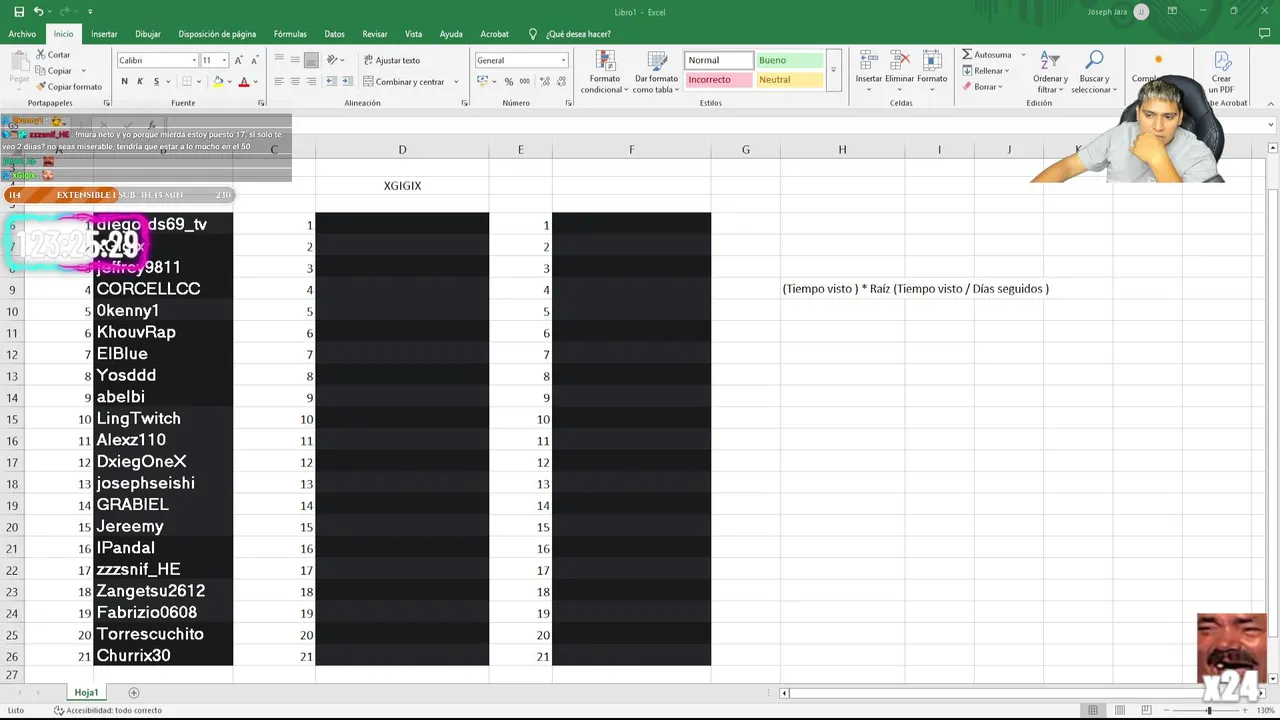Increase indent in Alineación group
The image size is (1280, 720).
(x=347, y=82)
